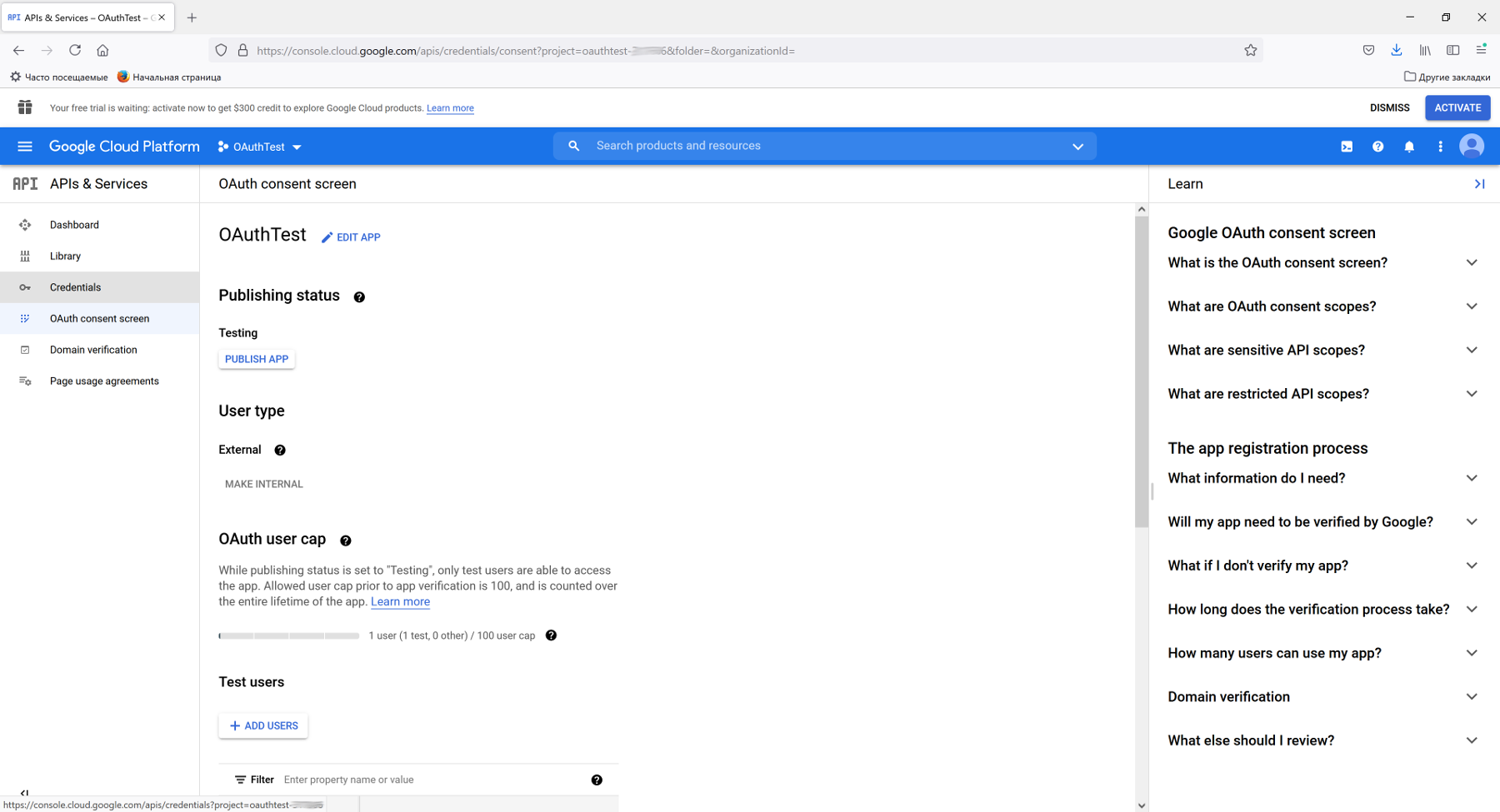Click the Publishing status help icon

pos(359,297)
